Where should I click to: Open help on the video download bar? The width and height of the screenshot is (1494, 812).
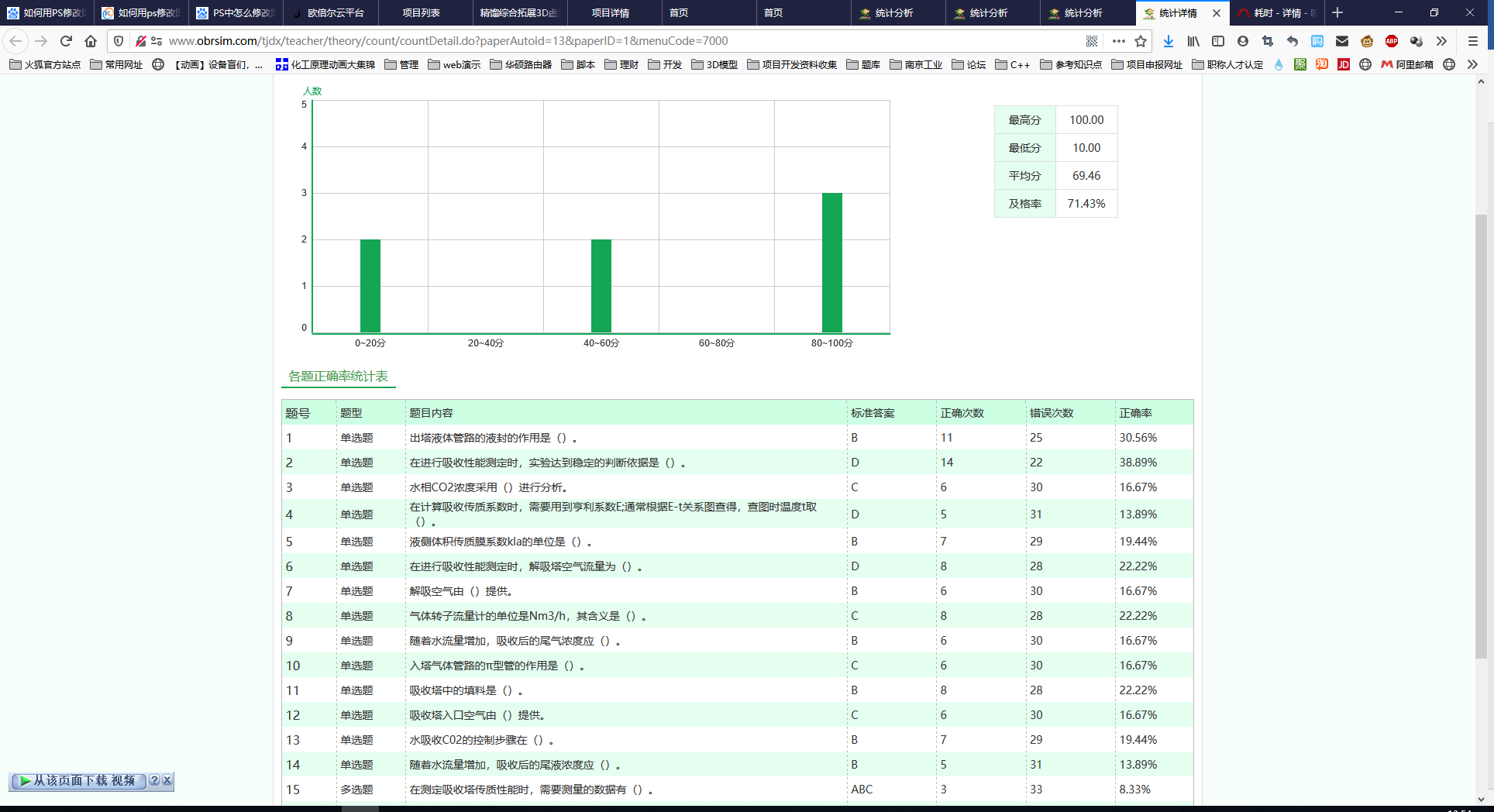click(154, 781)
